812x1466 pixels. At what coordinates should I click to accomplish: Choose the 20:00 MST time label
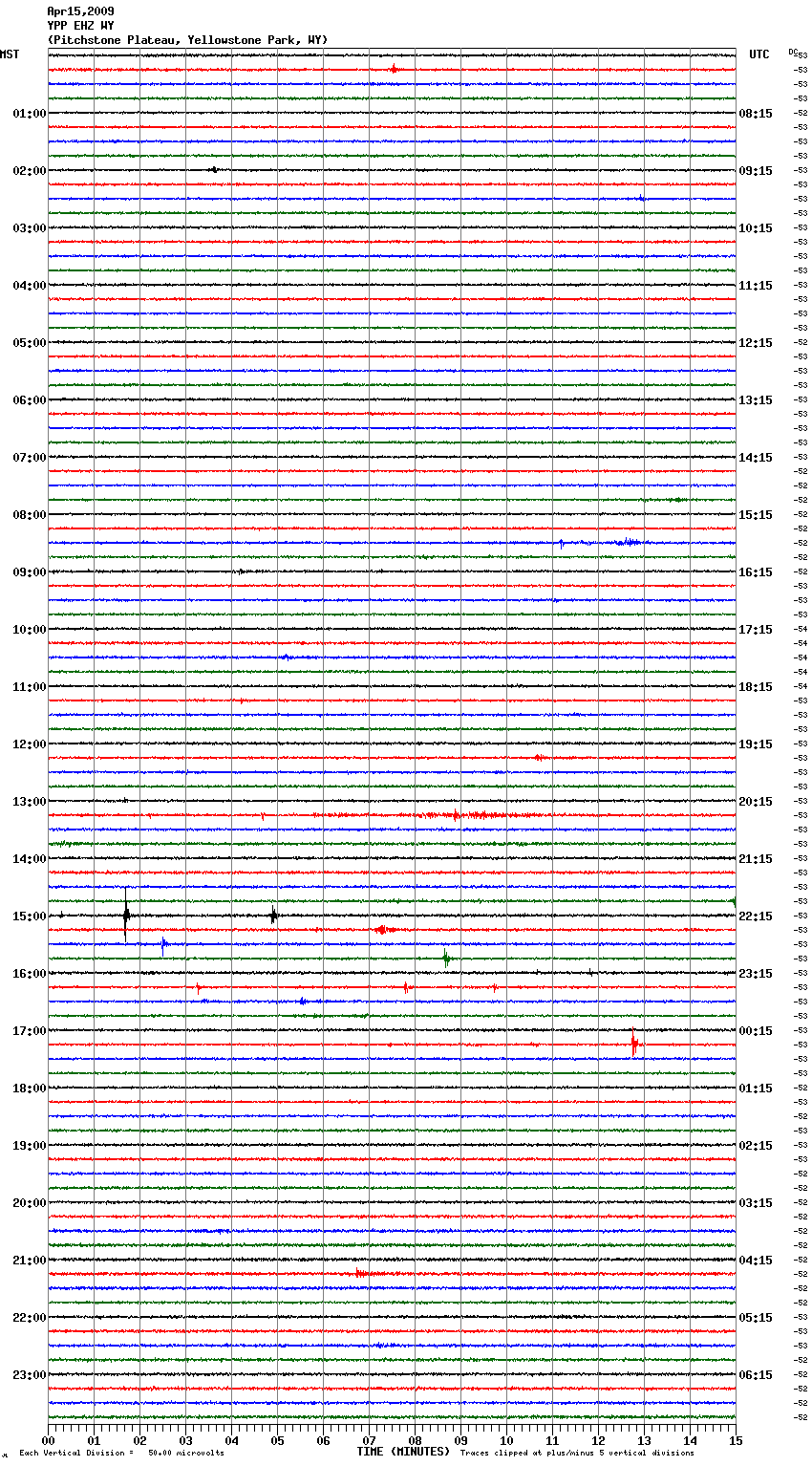pyautogui.click(x=29, y=1203)
